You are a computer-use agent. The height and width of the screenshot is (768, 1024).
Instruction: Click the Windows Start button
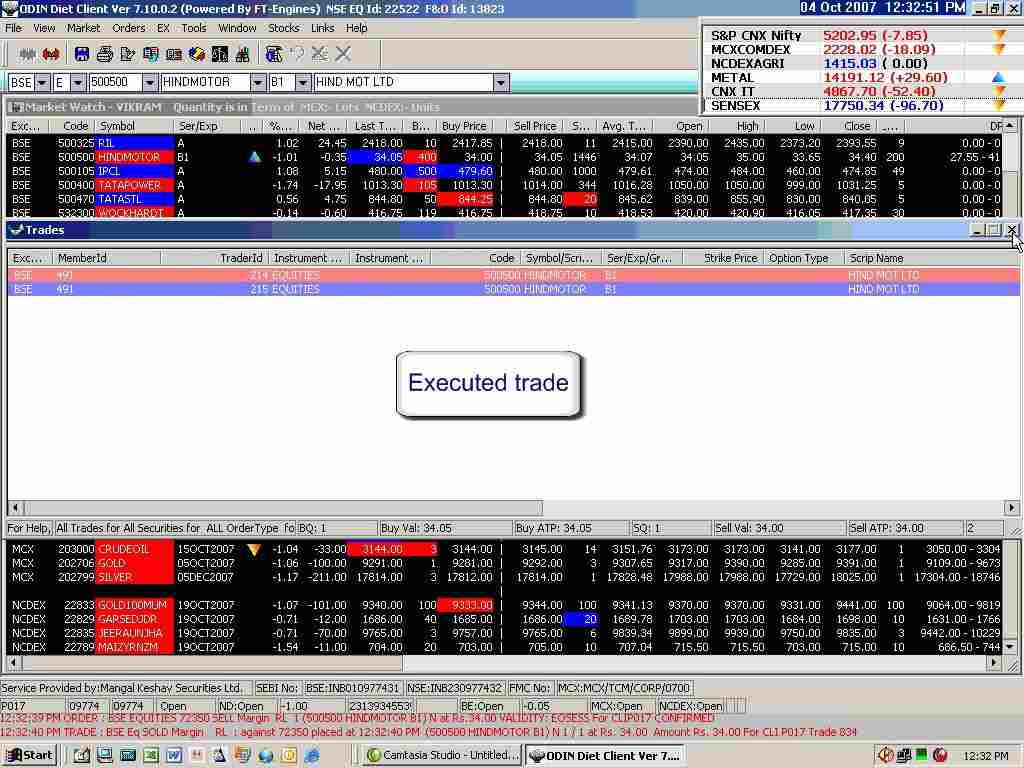28,756
